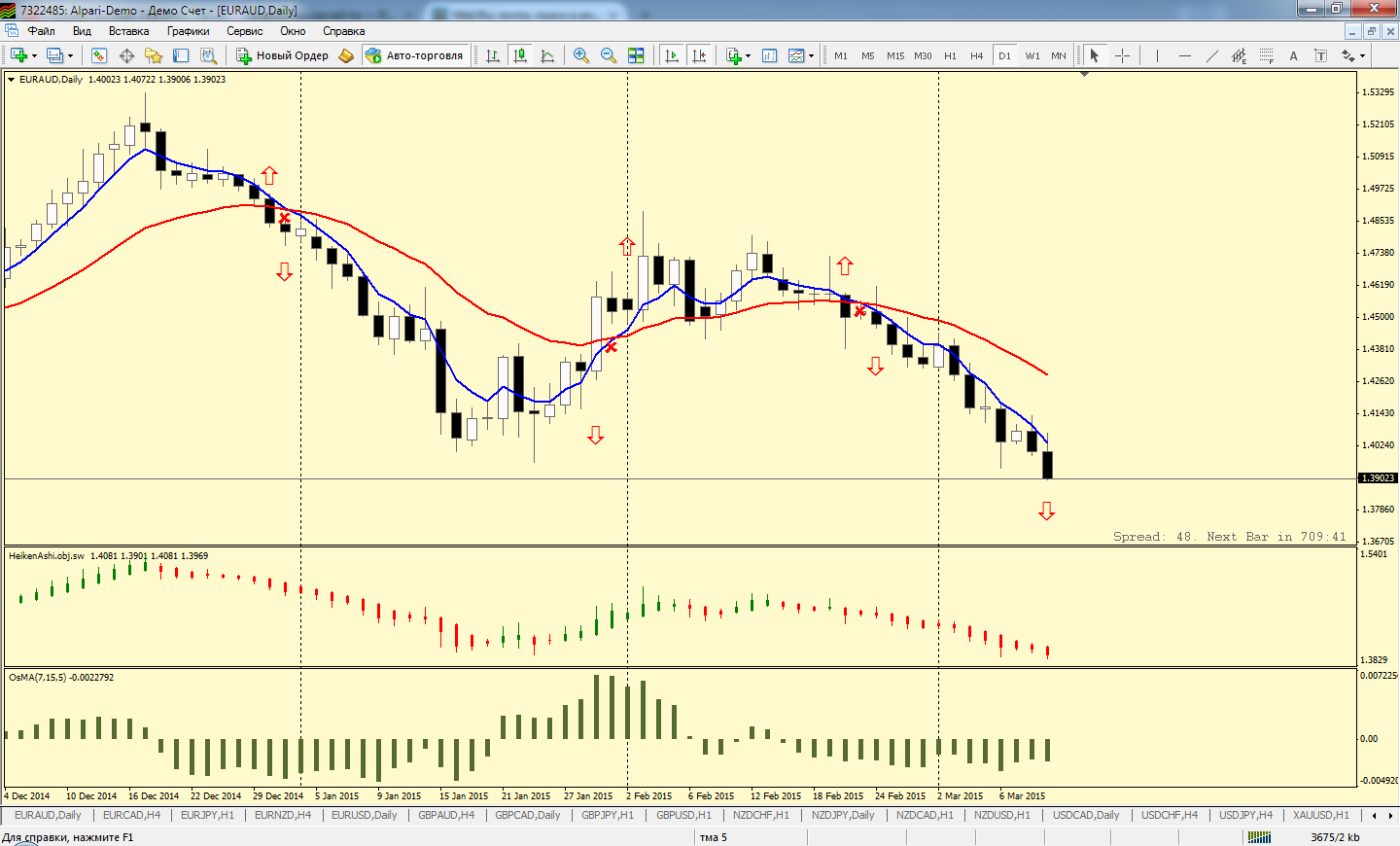1400x846 pixels.
Task: Toggle Авто-торговля auto trading button
Action: pos(415,55)
